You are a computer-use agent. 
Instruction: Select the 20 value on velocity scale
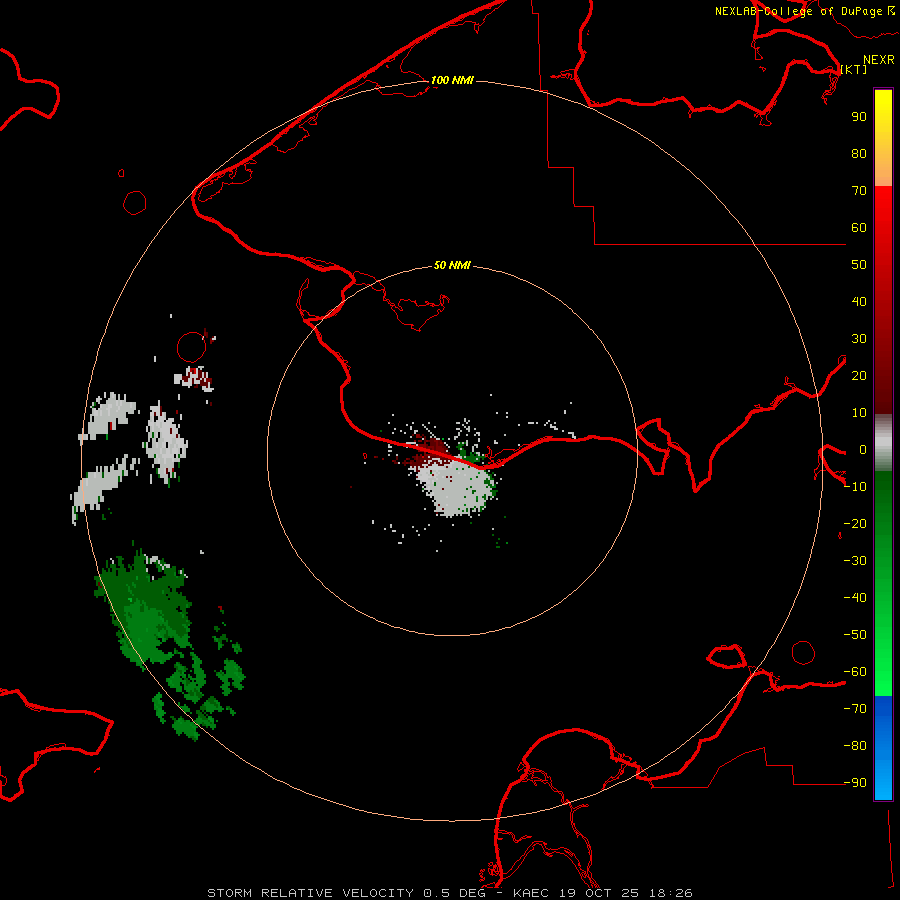(x=859, y=375)
